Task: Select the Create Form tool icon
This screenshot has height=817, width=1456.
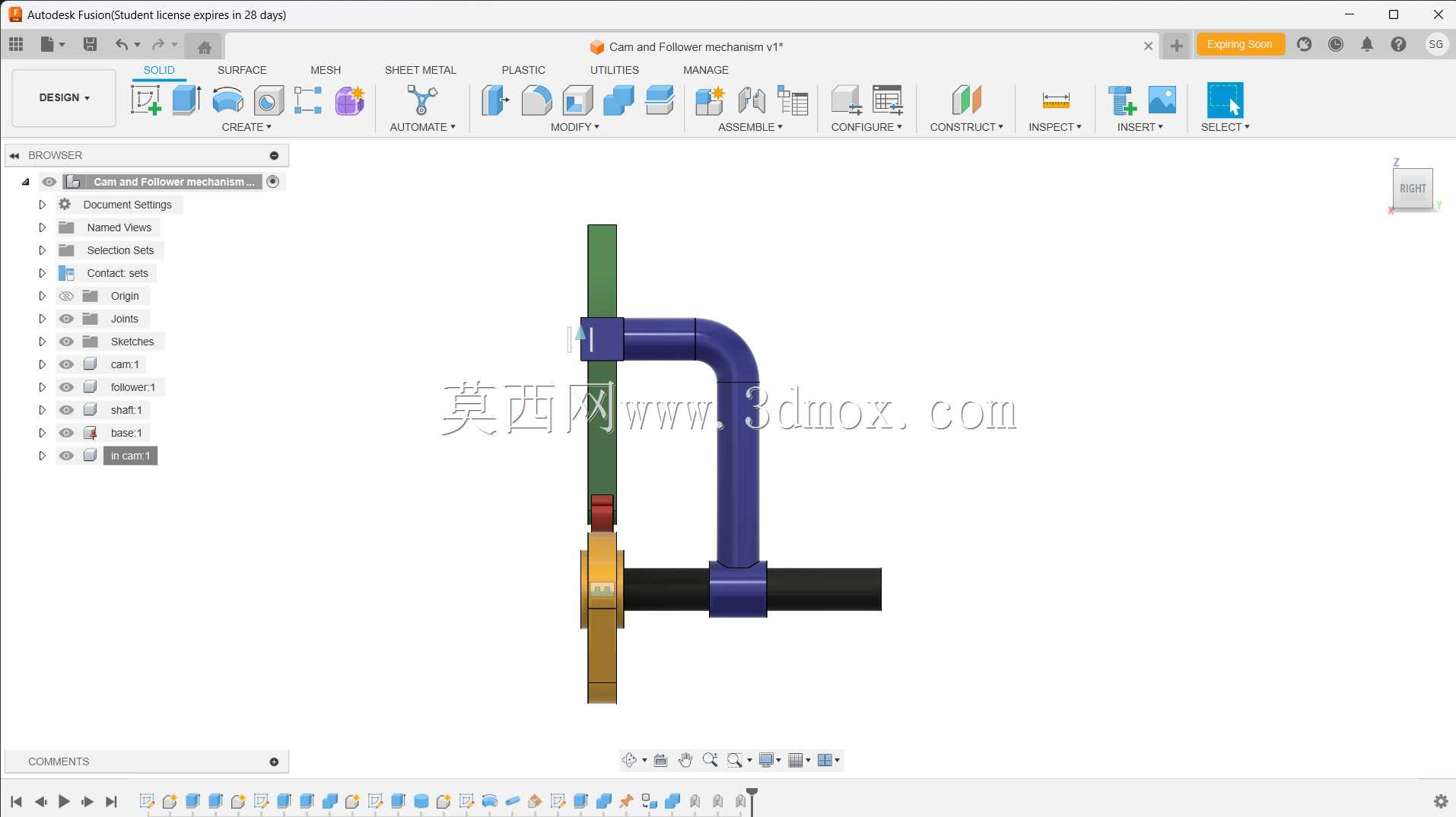Action: (350, 100)
